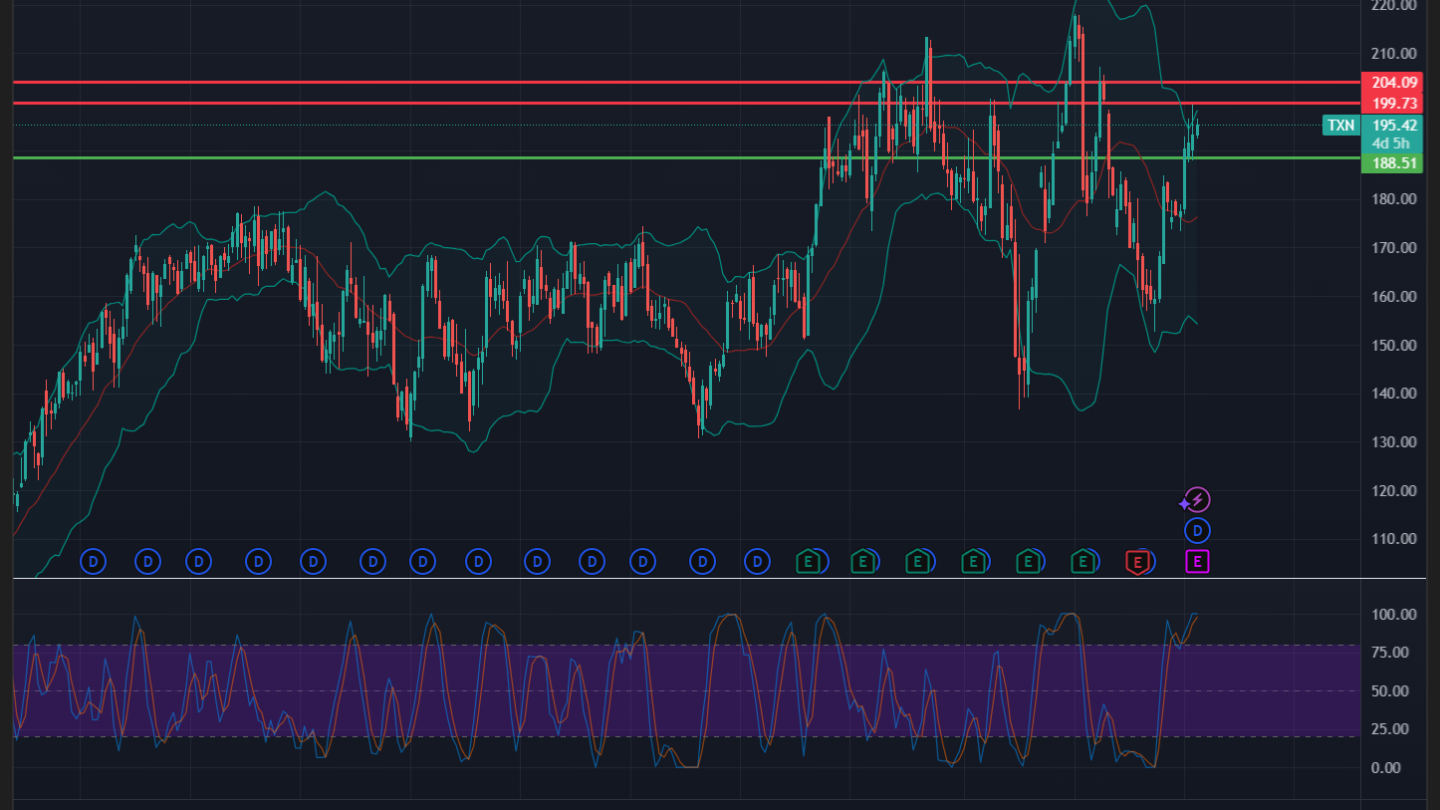Click the 50.00 level on oscillator scale
Screen dimensions: 1440x810
coord(1394,691)
